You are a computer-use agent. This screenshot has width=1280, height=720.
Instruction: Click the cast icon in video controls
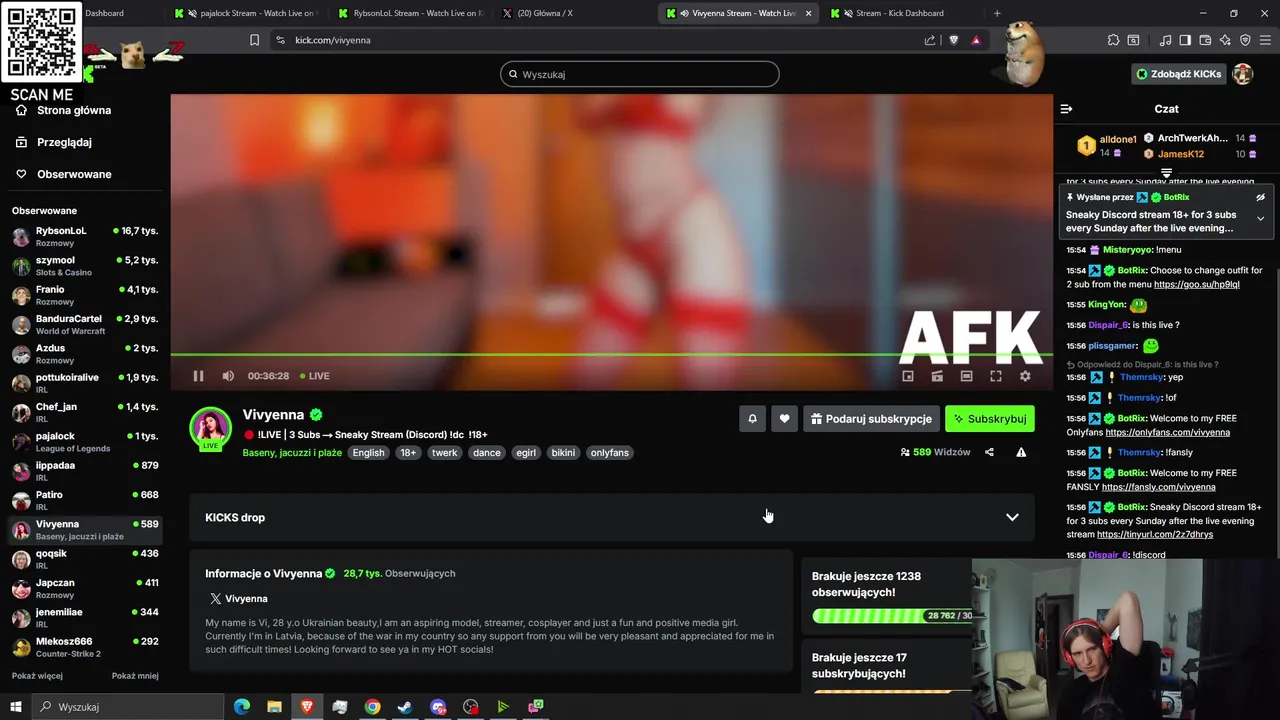click(x=937, y=376)
